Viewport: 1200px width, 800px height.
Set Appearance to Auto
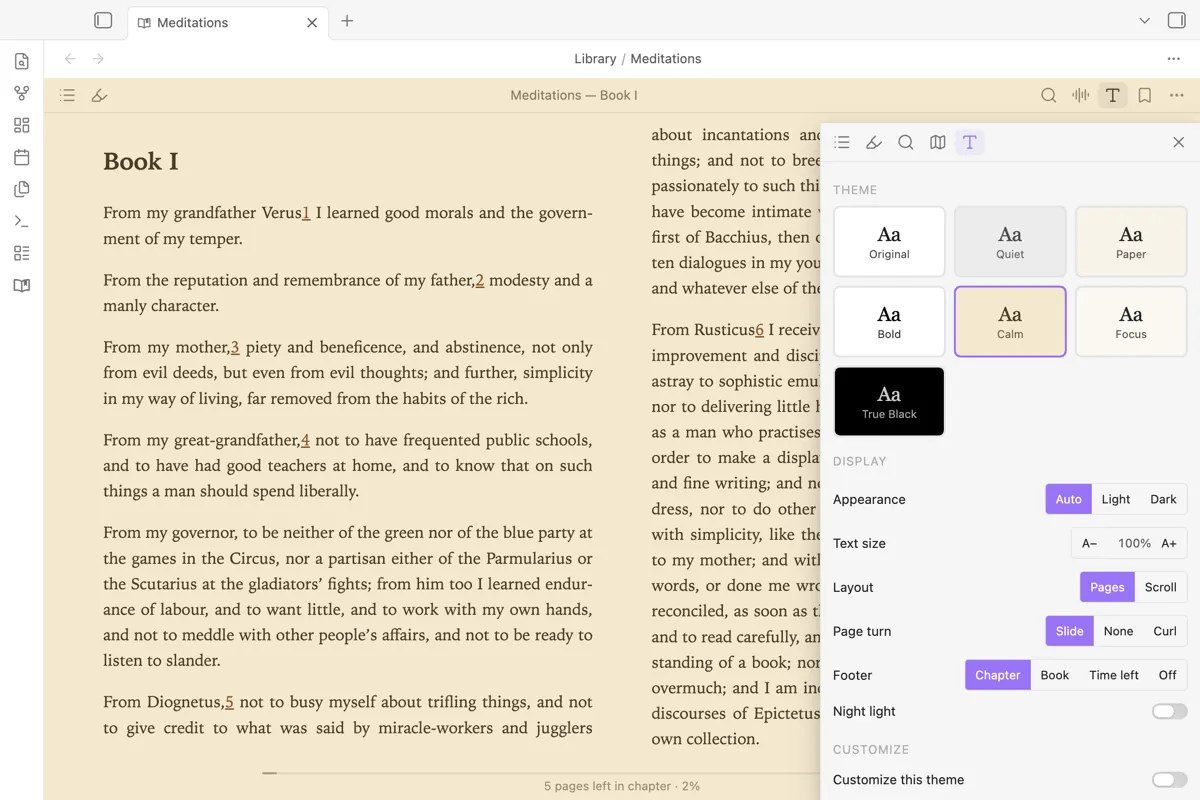[x=1068, y=499]
